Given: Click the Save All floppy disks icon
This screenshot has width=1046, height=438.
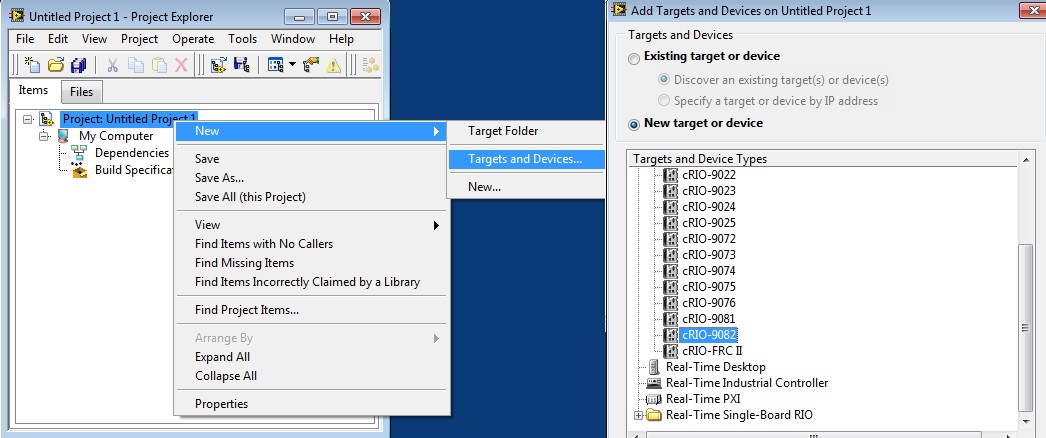Looking at the screenshot, I should 79,65.
